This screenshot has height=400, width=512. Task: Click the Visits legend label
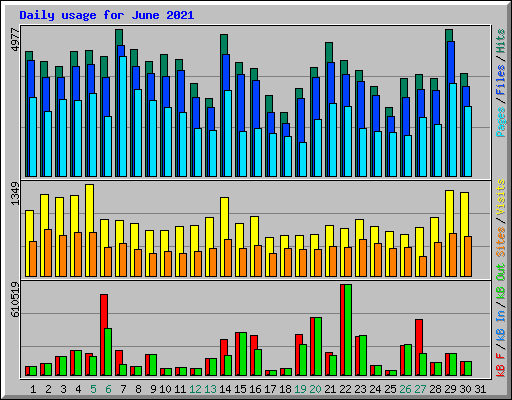[500, 198]
